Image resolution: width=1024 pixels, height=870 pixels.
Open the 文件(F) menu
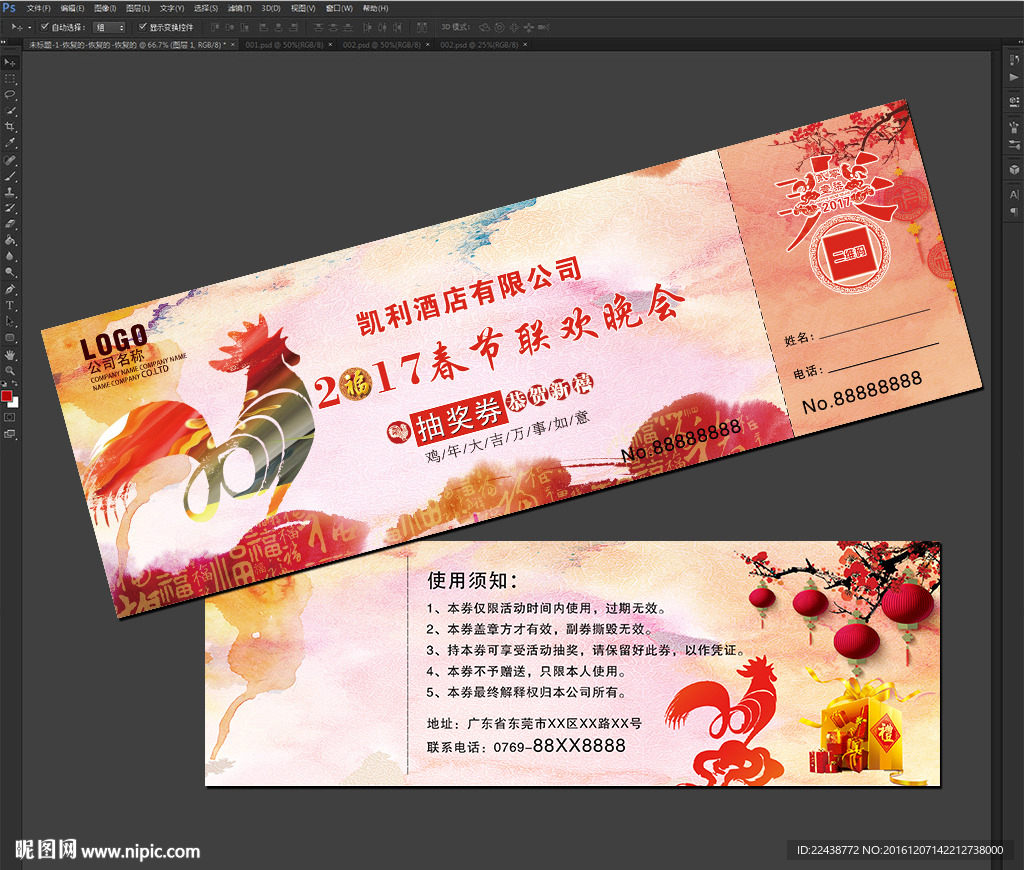tap(39, 8)
